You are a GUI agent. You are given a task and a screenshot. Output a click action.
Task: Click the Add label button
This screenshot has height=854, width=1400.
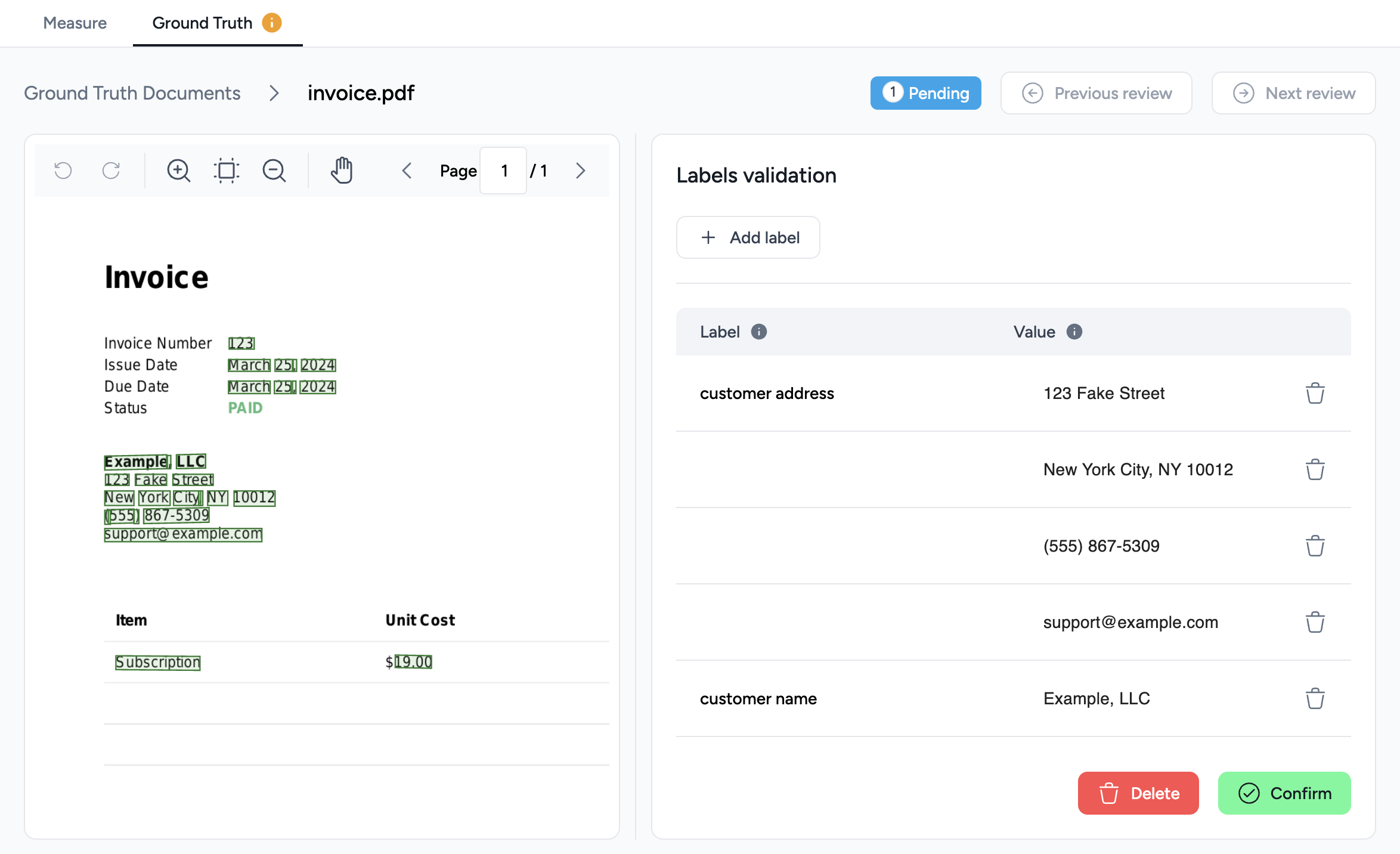(x=748, y=237)
